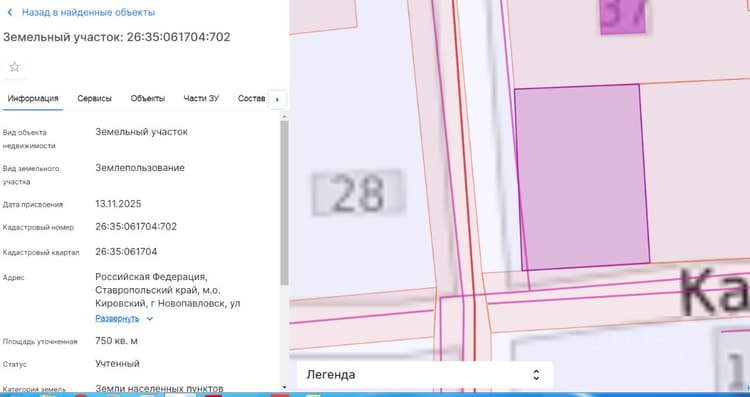This screenshot has height=397, width=750.
Task: Click scrollbar down arrow in info panel
Action: (x=285, y=387)
